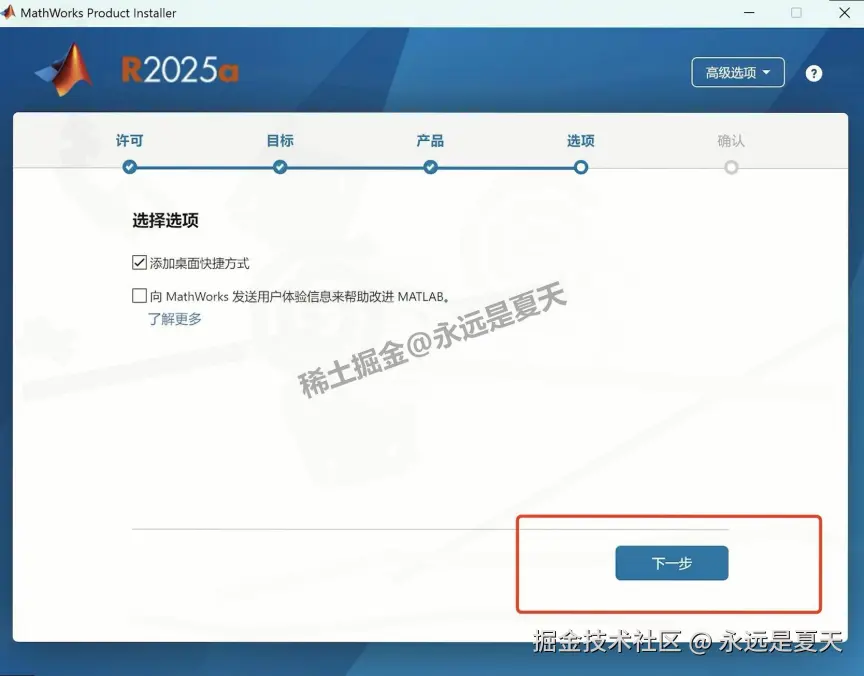
Task: Click the checkmark icon above 选项
Action: pos(580,167)
